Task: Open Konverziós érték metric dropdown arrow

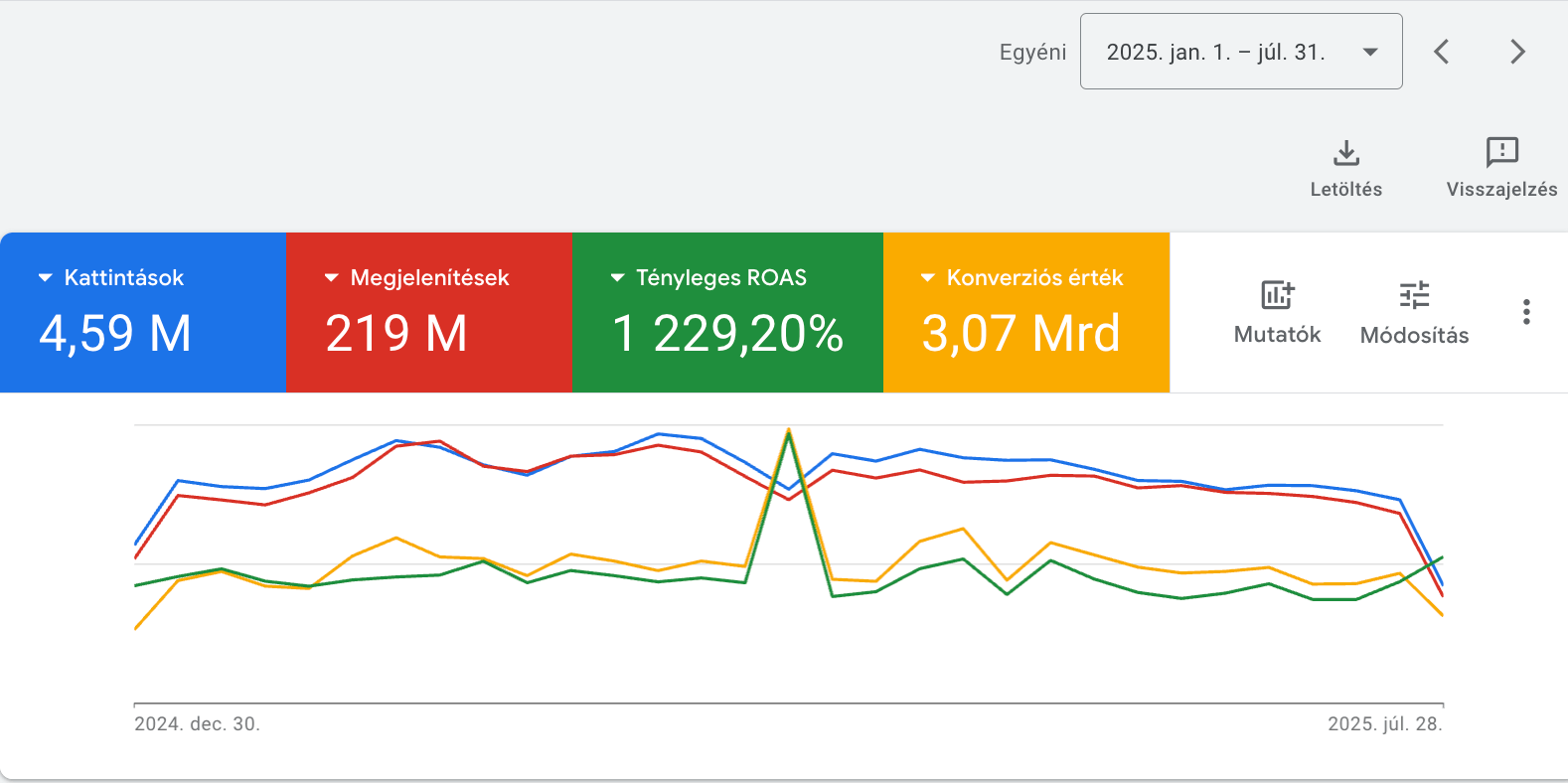Action: pyautogui.click(x=927, y=278)
